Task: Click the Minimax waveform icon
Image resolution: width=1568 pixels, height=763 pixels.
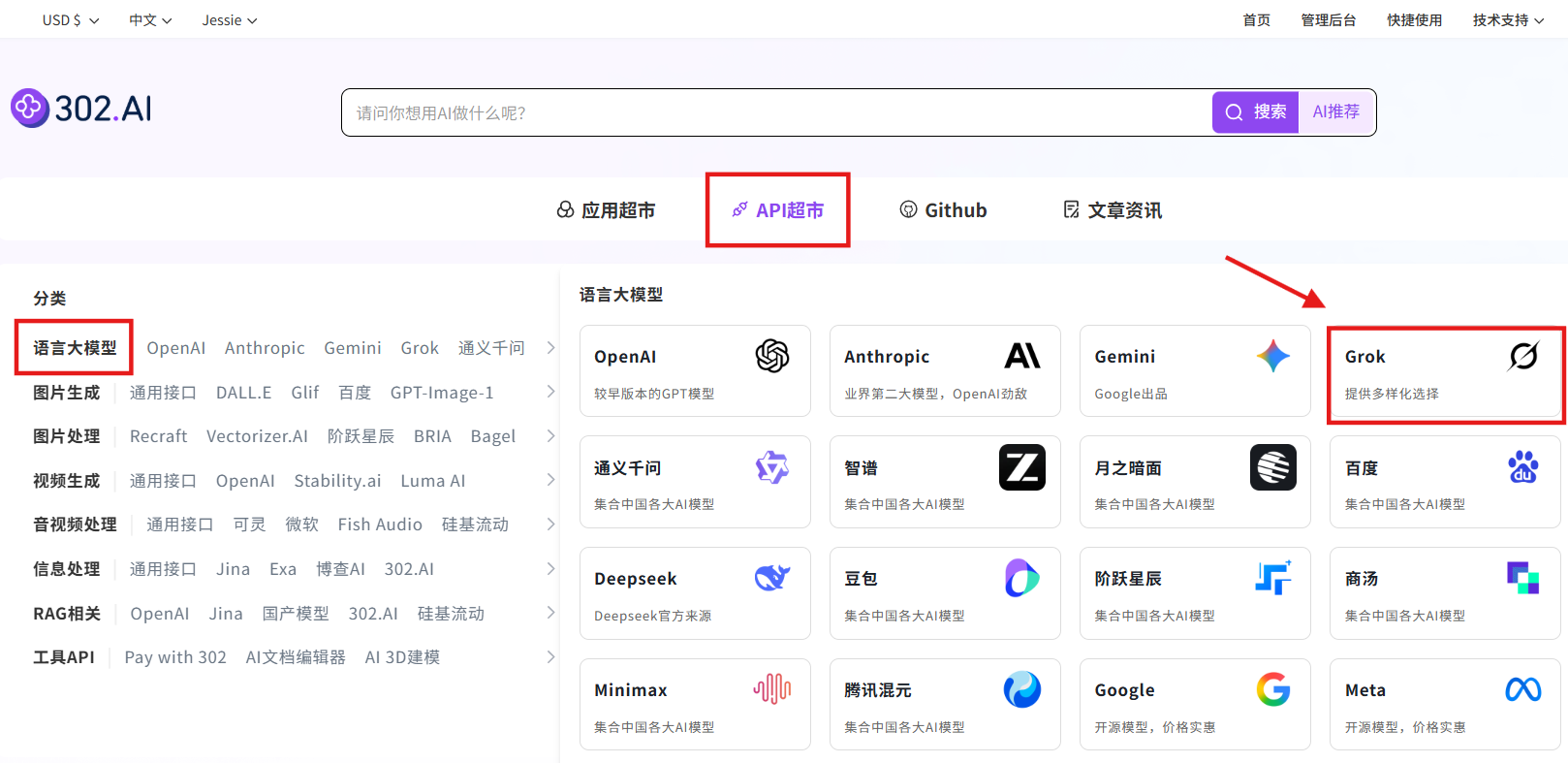Action: 772,689
